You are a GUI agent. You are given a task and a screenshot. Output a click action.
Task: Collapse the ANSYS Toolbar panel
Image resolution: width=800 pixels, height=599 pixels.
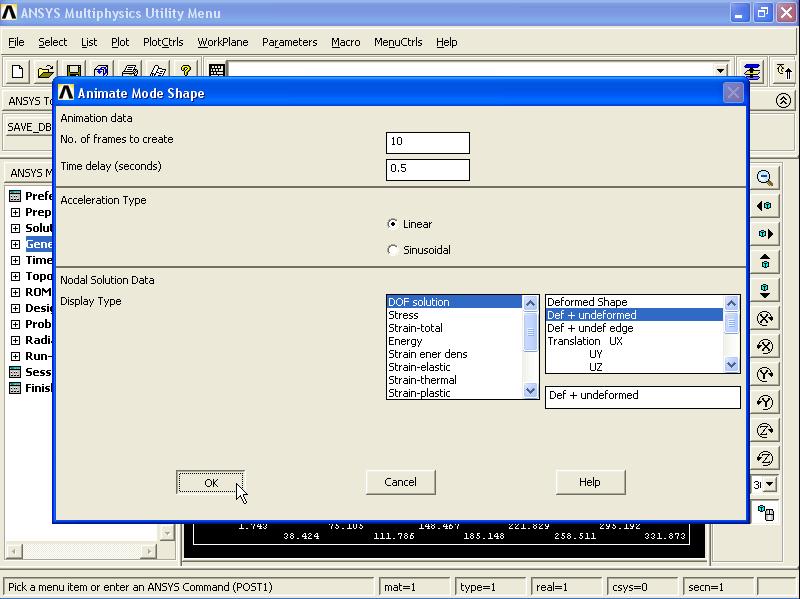coord(783,101)
